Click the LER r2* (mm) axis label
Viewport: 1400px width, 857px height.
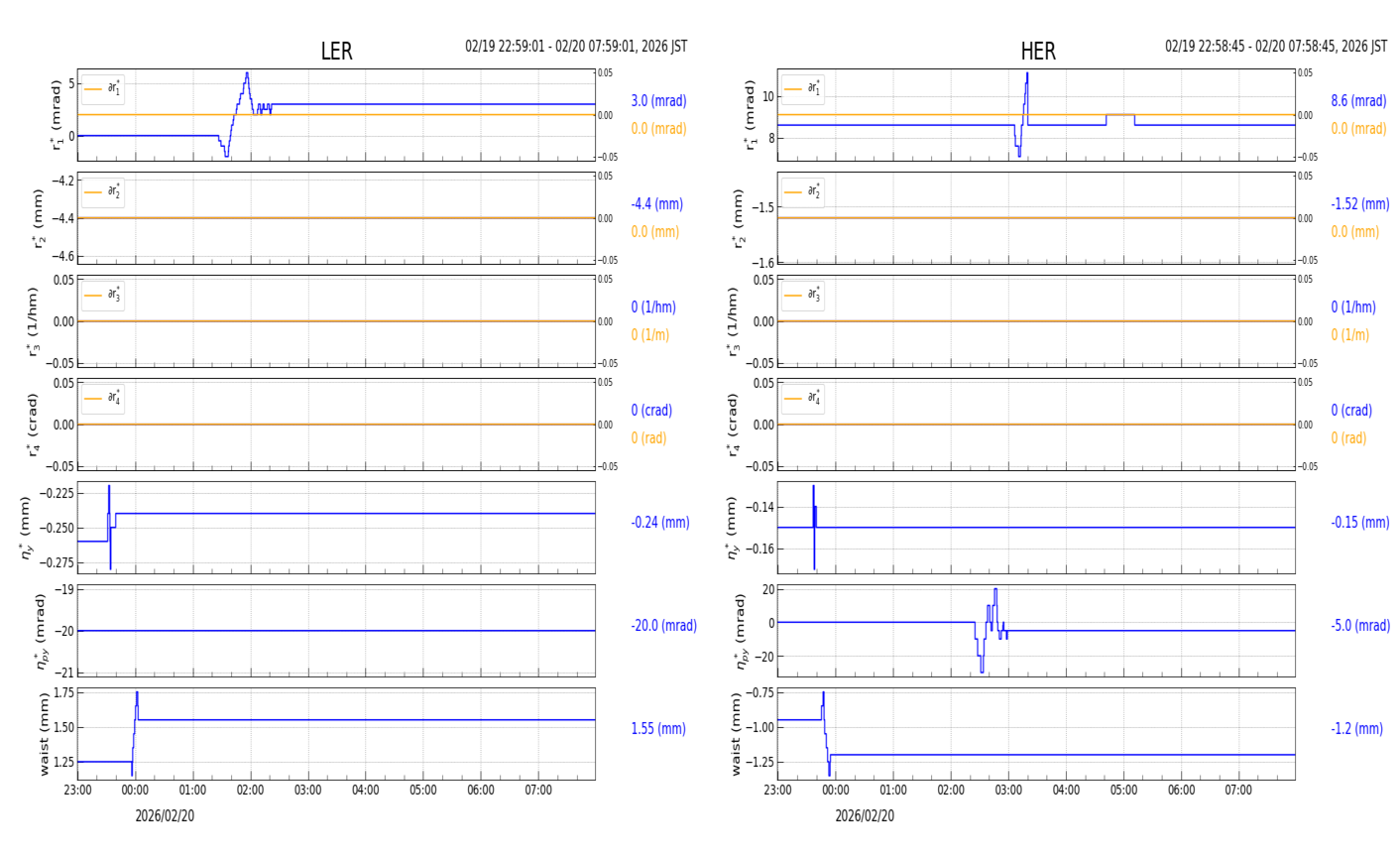(x=39, y=218)
